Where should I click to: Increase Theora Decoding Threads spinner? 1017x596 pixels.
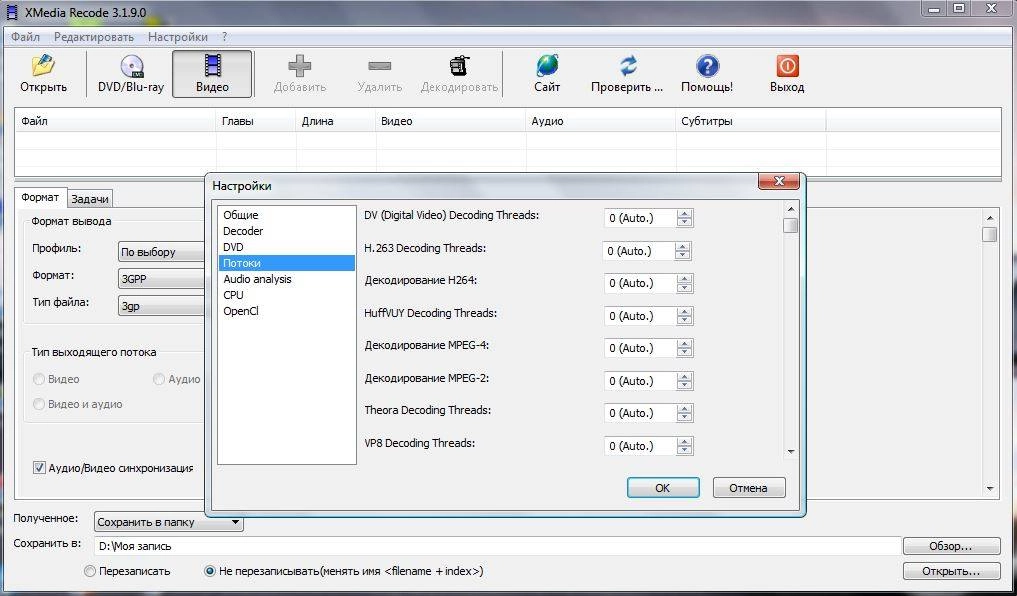tap(684, 409)
